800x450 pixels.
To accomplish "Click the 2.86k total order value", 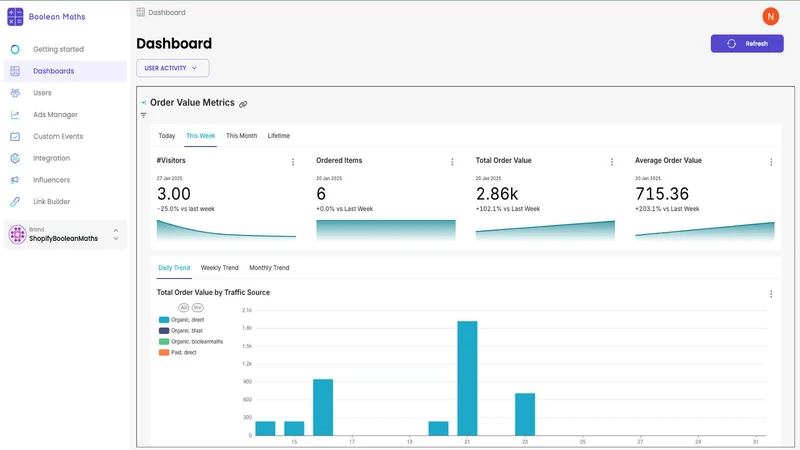I will [x=497, y=194].
